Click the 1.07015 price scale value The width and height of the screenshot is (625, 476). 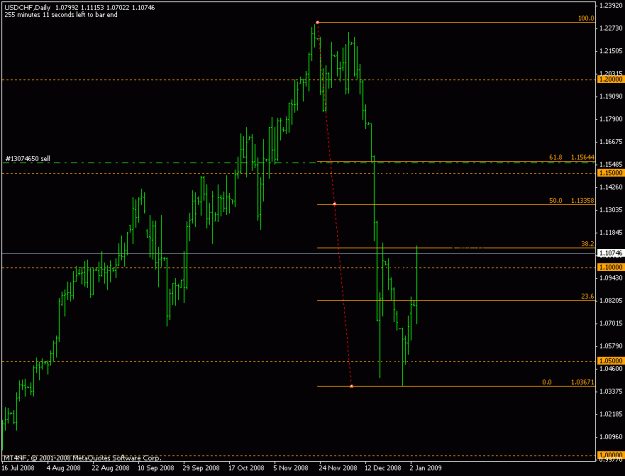[611, 323]
